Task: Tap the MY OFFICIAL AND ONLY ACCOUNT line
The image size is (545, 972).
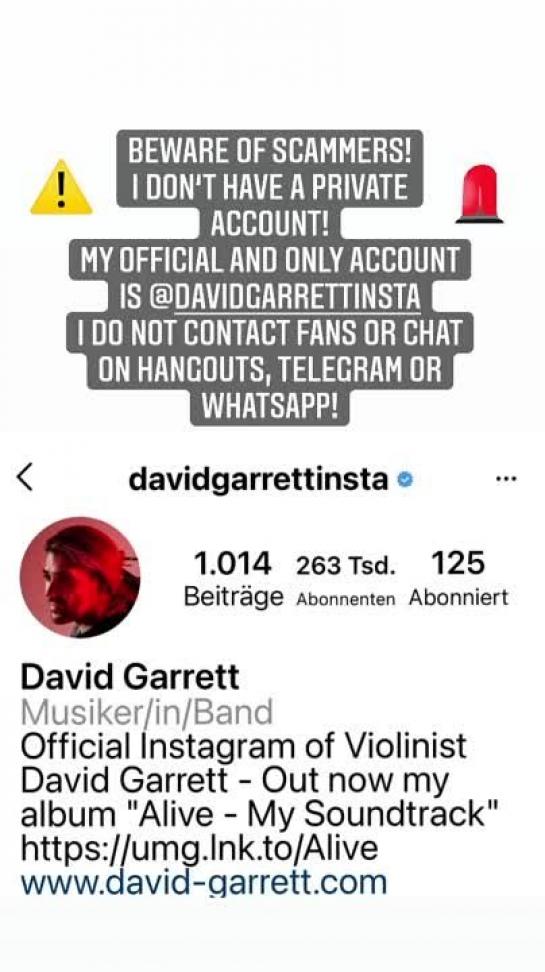Action: click(x=270, y=261)
